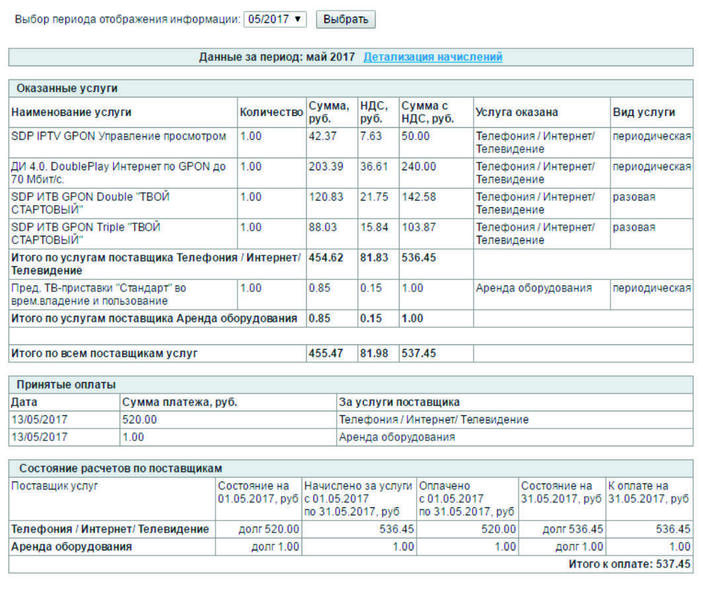This screenshot has height=600, width=703.
Task: Click the Итого к оплате: 537.45 total
Action: pyautogui.click(x=629, y=564)
